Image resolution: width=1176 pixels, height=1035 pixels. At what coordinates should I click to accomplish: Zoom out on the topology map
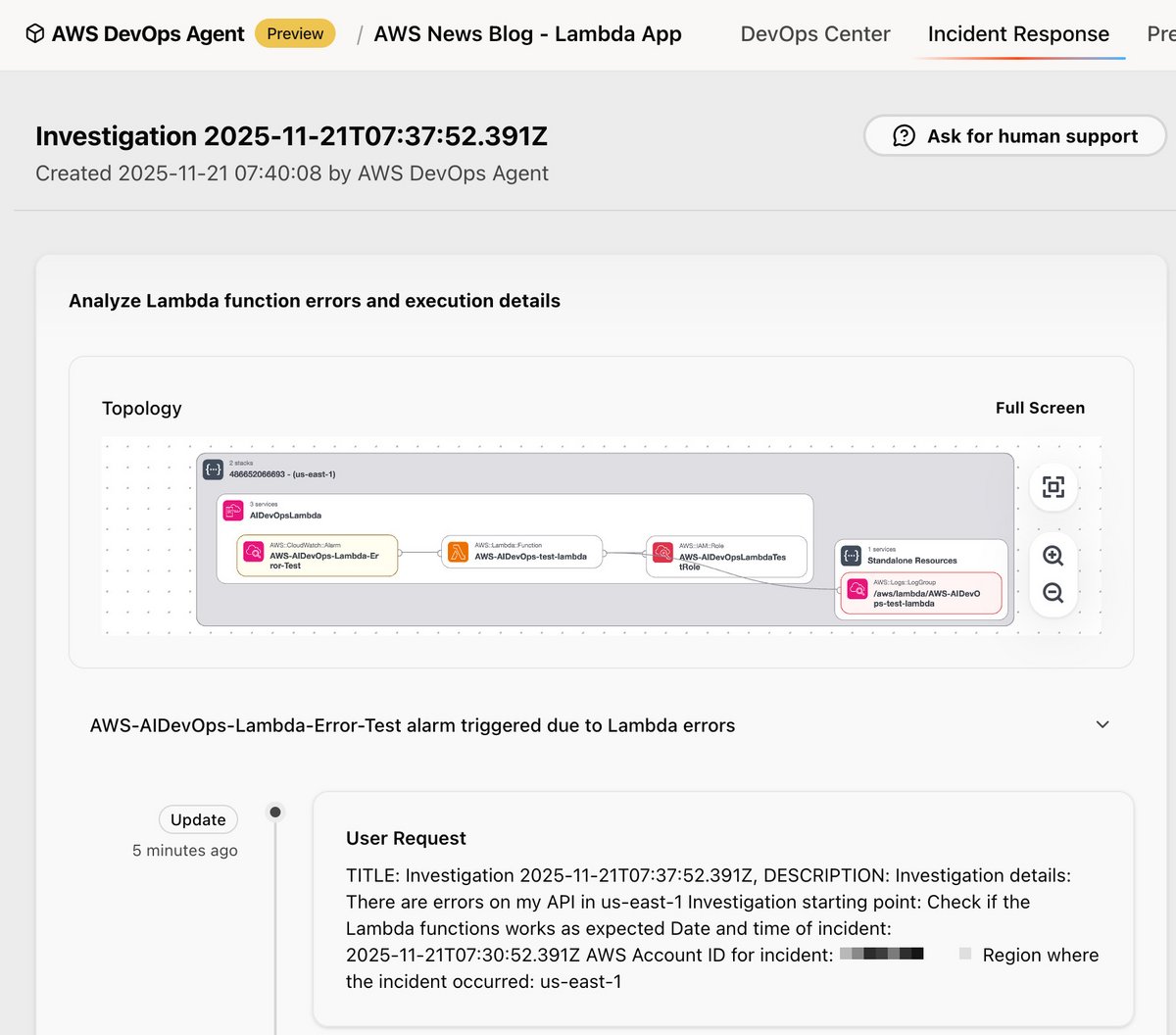1053,592
